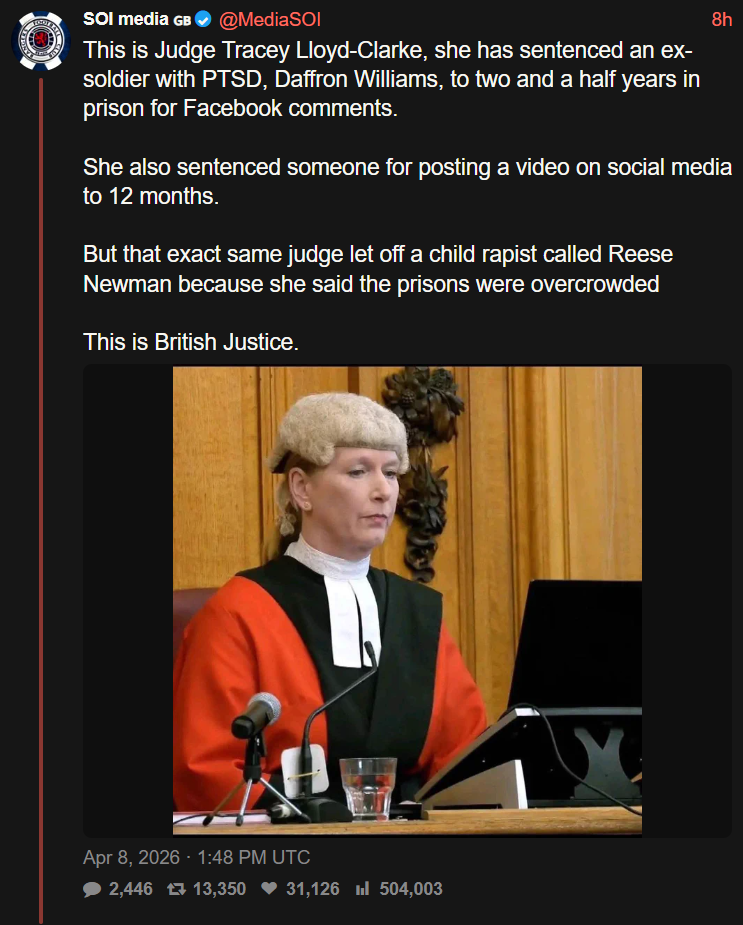Screen dimensions: 743x925
Task: Open the SOI media profile avatar
Action: point(41,41)
